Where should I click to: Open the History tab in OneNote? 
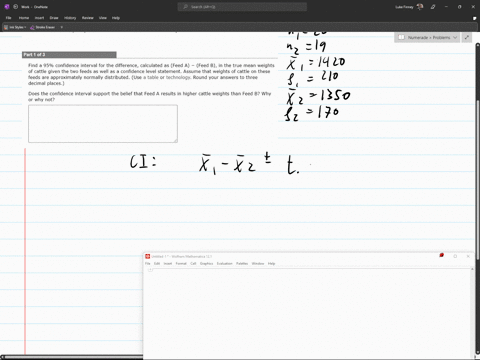pyautogui.click(x=70, y=18)
